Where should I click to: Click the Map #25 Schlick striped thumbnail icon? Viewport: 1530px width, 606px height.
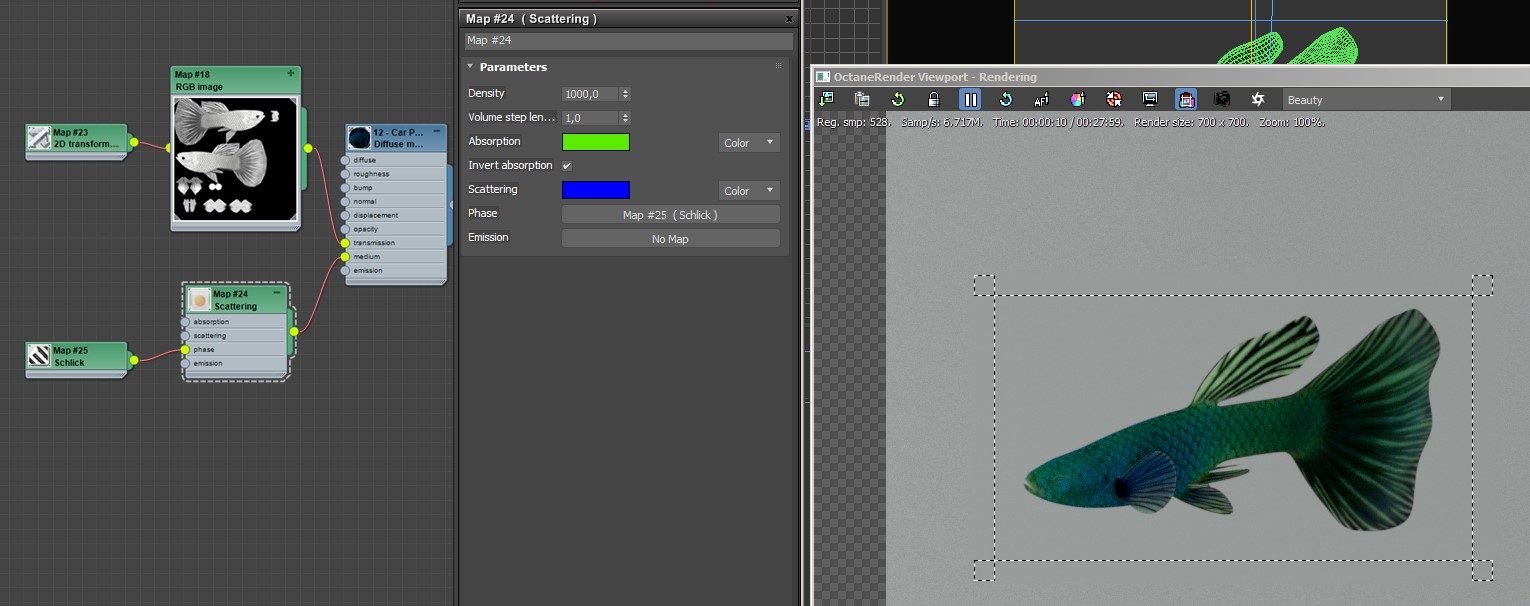[39, 356]
